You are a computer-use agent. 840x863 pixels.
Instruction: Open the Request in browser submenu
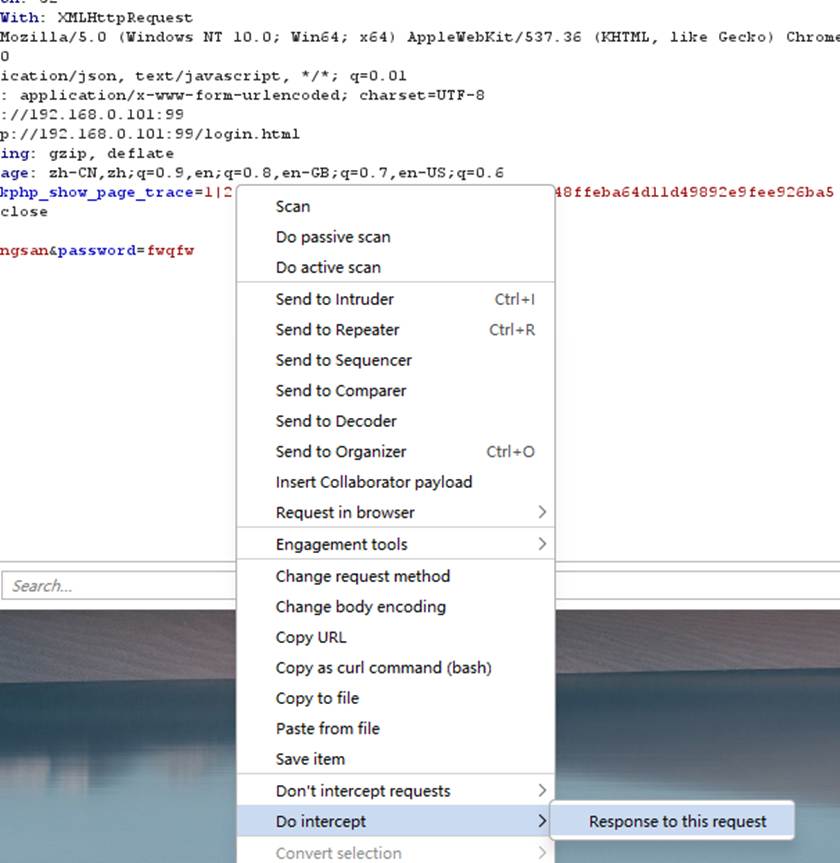395,512
